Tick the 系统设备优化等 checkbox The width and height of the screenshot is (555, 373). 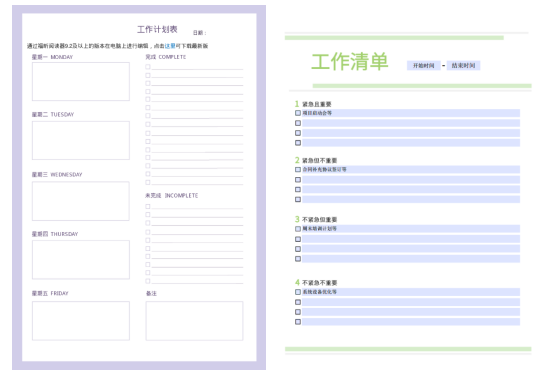(x=298, y=292)
